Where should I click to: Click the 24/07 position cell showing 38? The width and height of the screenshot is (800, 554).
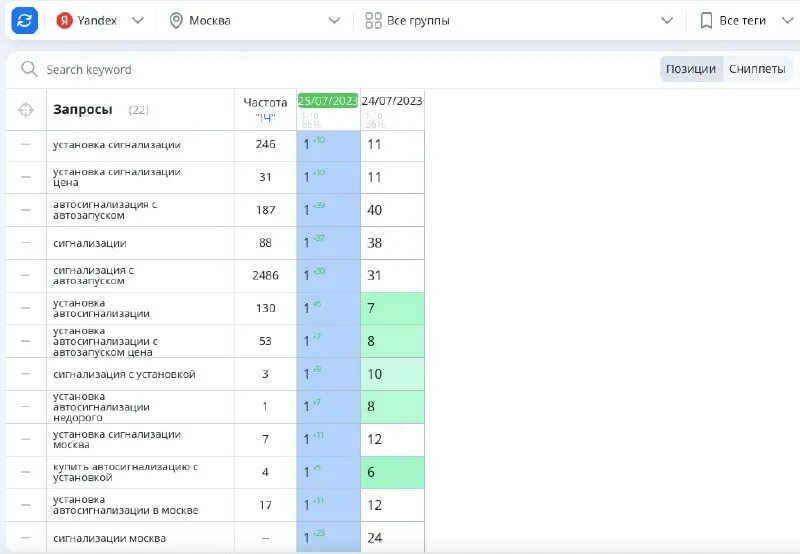click(x=392, y=243)
